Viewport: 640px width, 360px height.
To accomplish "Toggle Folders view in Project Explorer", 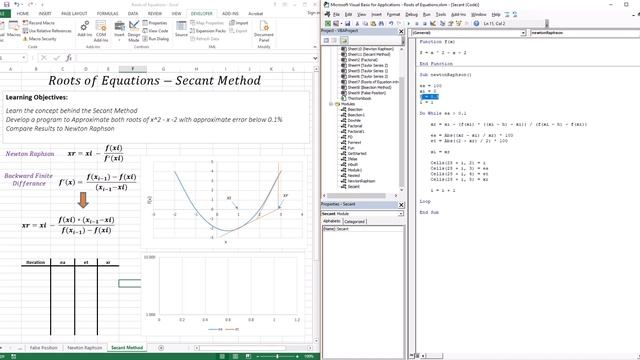I will click(x=344, y=40).
